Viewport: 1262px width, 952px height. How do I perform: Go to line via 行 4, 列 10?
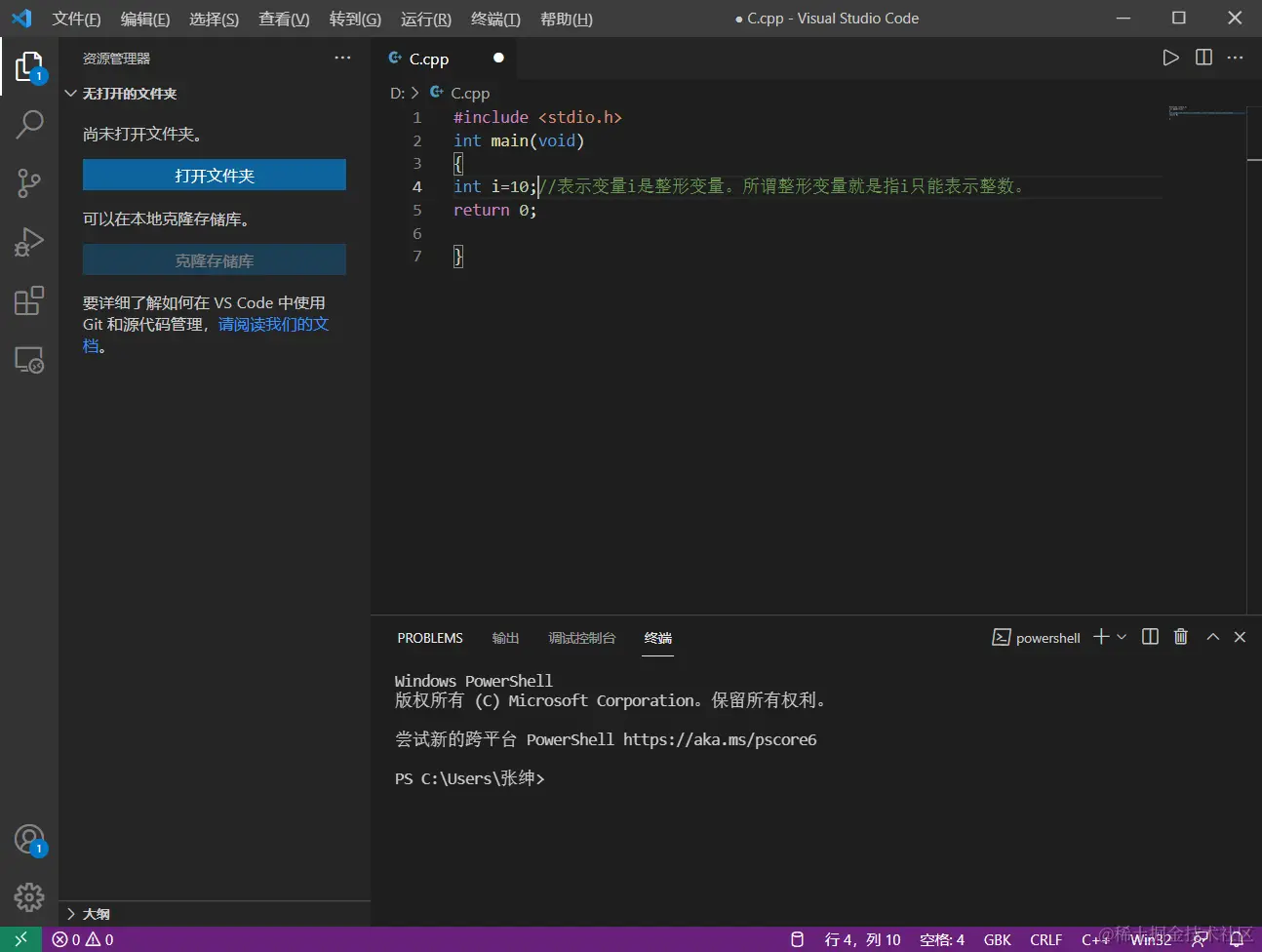863,939
